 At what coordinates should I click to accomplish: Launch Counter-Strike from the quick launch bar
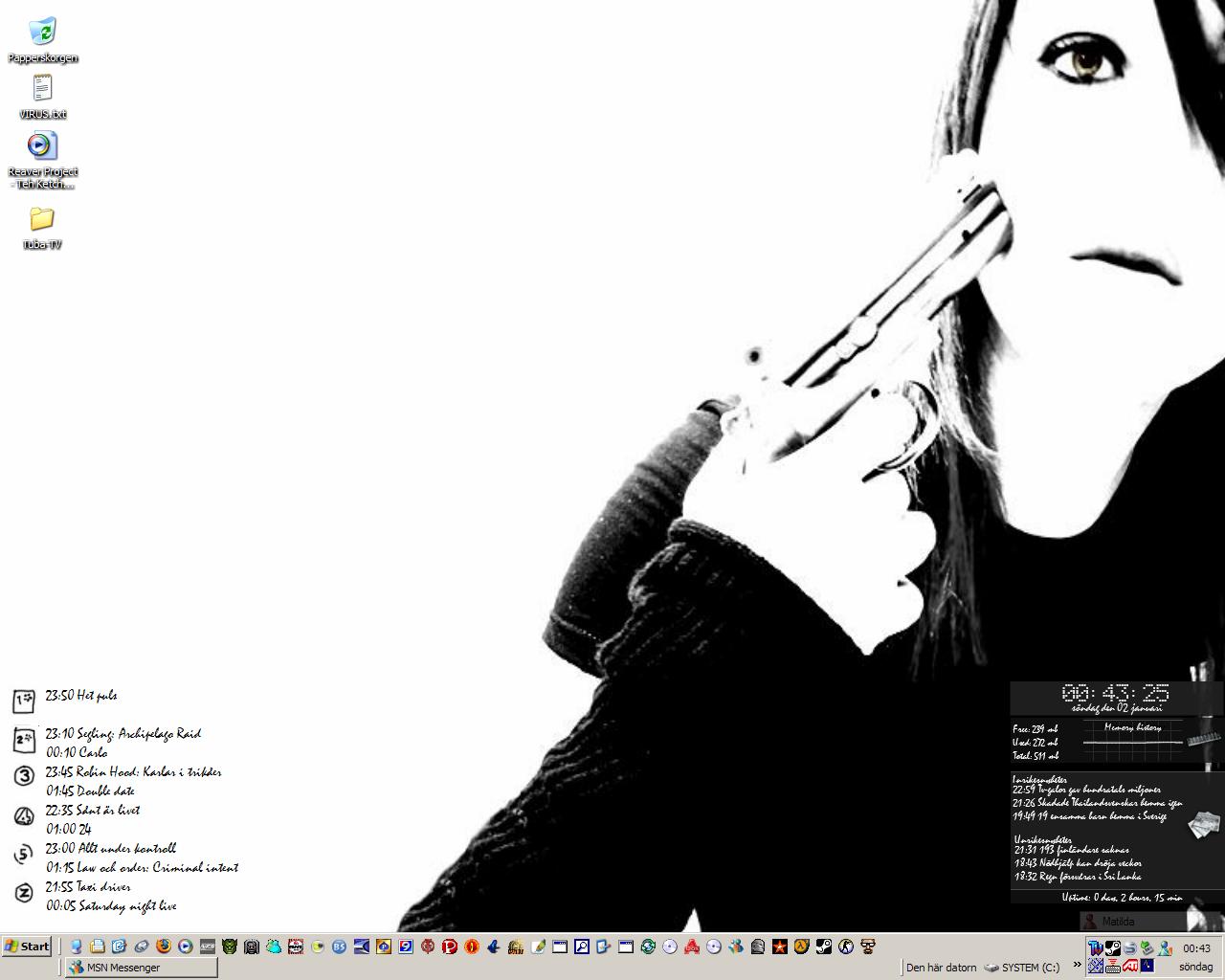coord(845,947)
